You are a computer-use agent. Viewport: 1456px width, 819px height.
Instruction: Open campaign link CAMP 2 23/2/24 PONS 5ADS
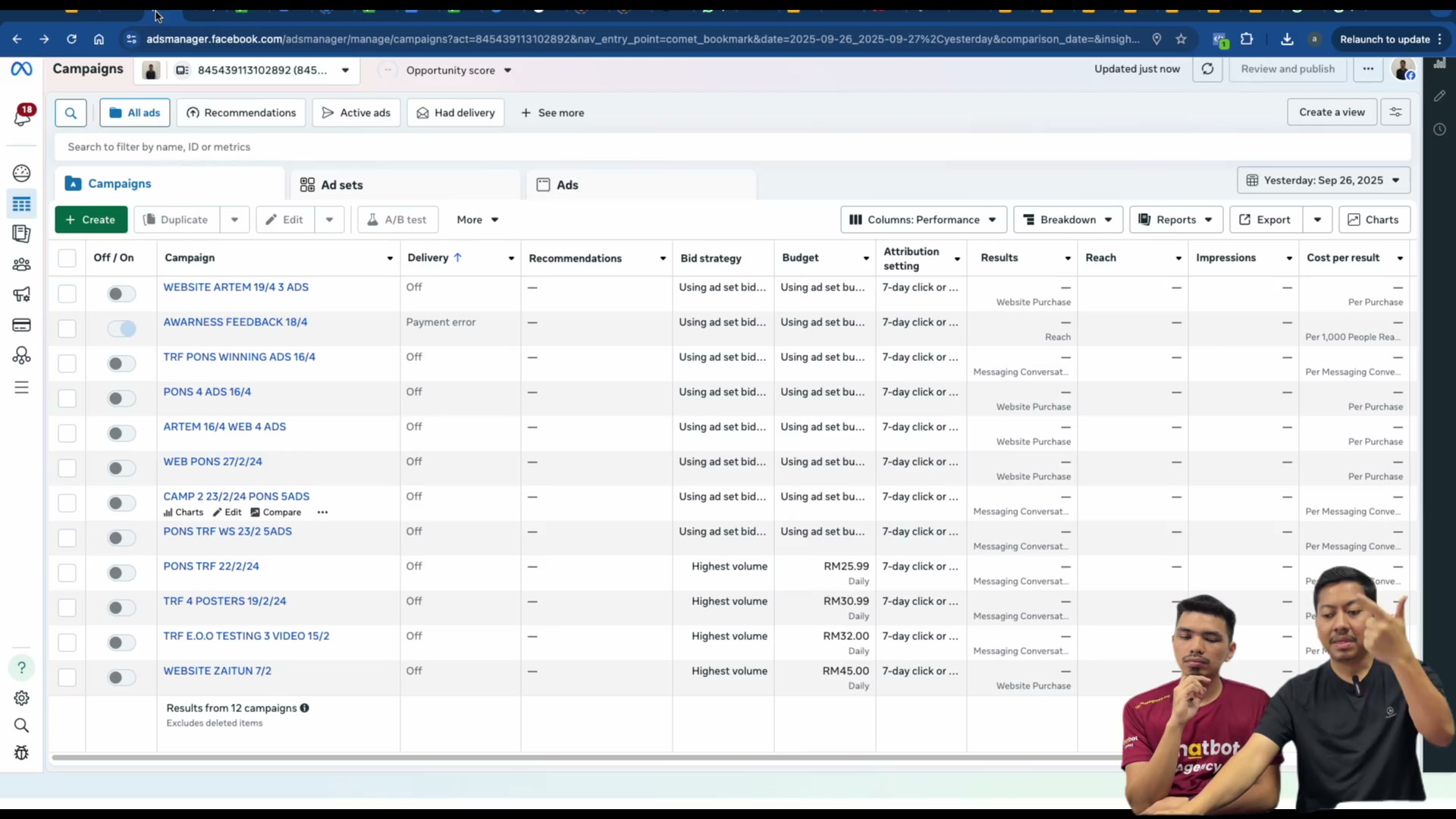(236, 497)
